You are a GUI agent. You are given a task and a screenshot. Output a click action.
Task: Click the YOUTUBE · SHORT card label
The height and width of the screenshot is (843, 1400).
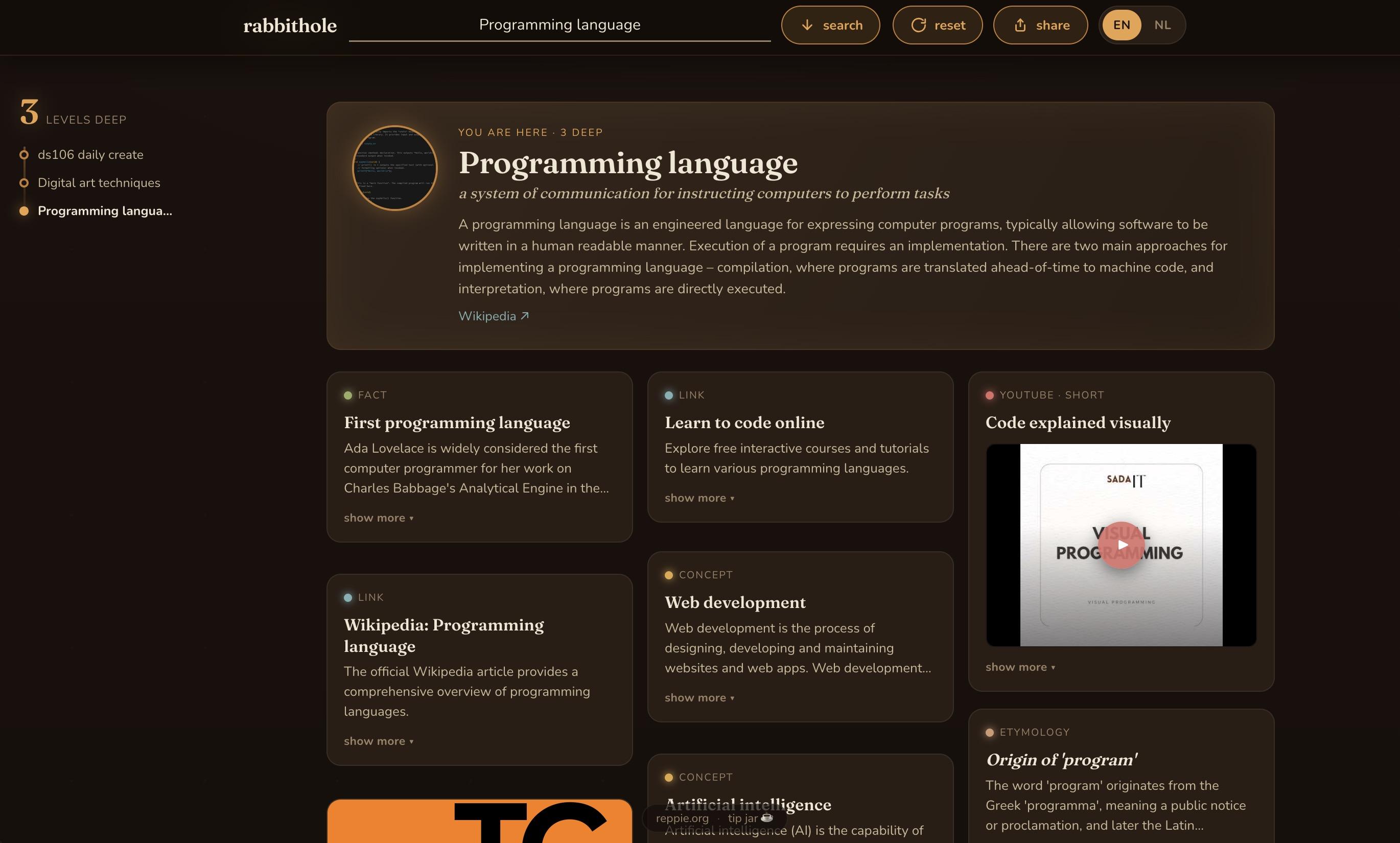(1052, 395)
